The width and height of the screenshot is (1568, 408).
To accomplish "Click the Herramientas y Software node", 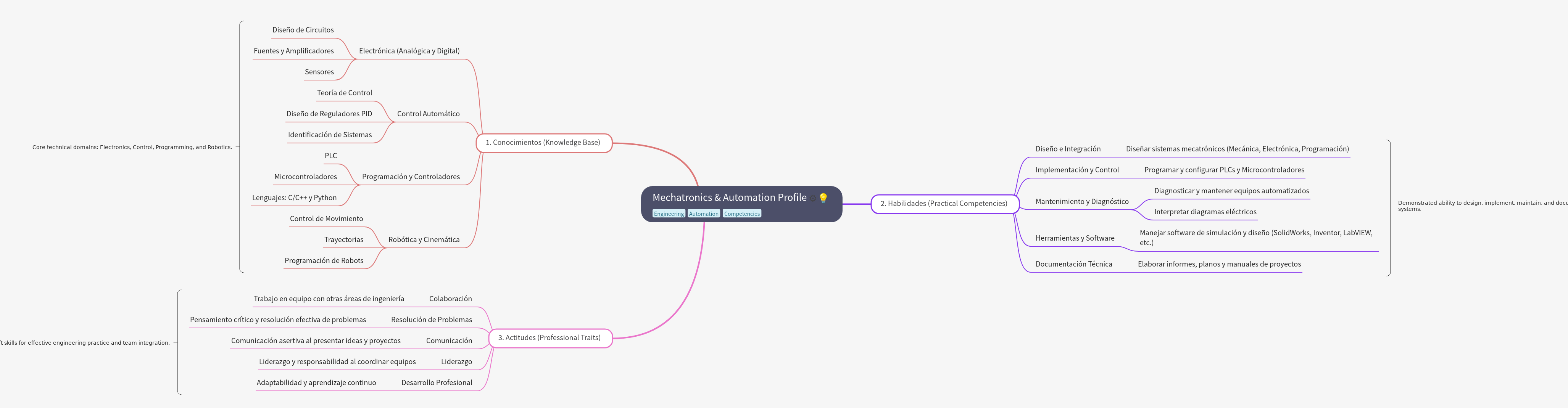I will pos(1074,238).
